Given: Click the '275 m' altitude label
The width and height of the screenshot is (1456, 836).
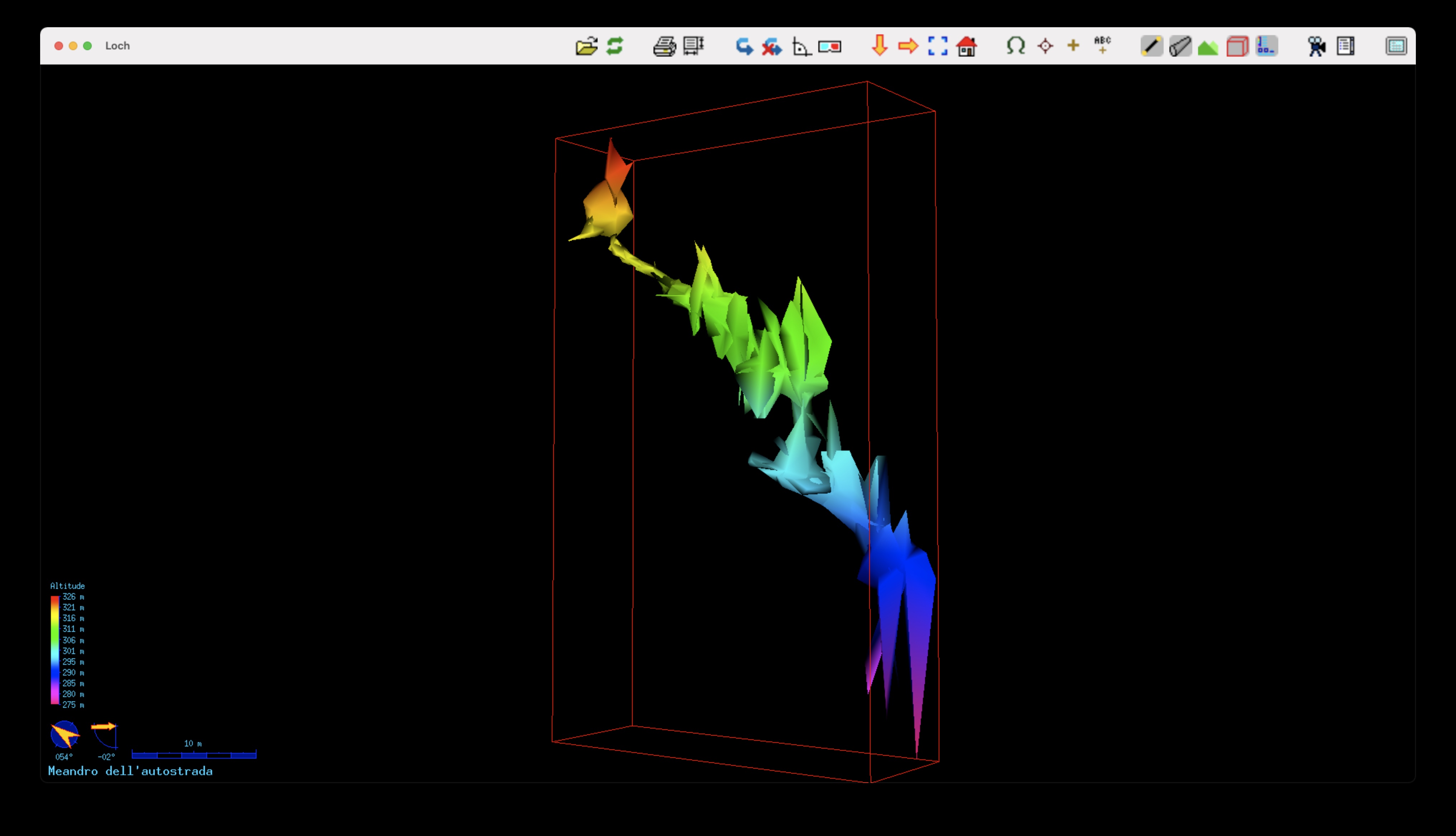Looking at the screenshot, I should pyautogui.click(x=73, y=705).
